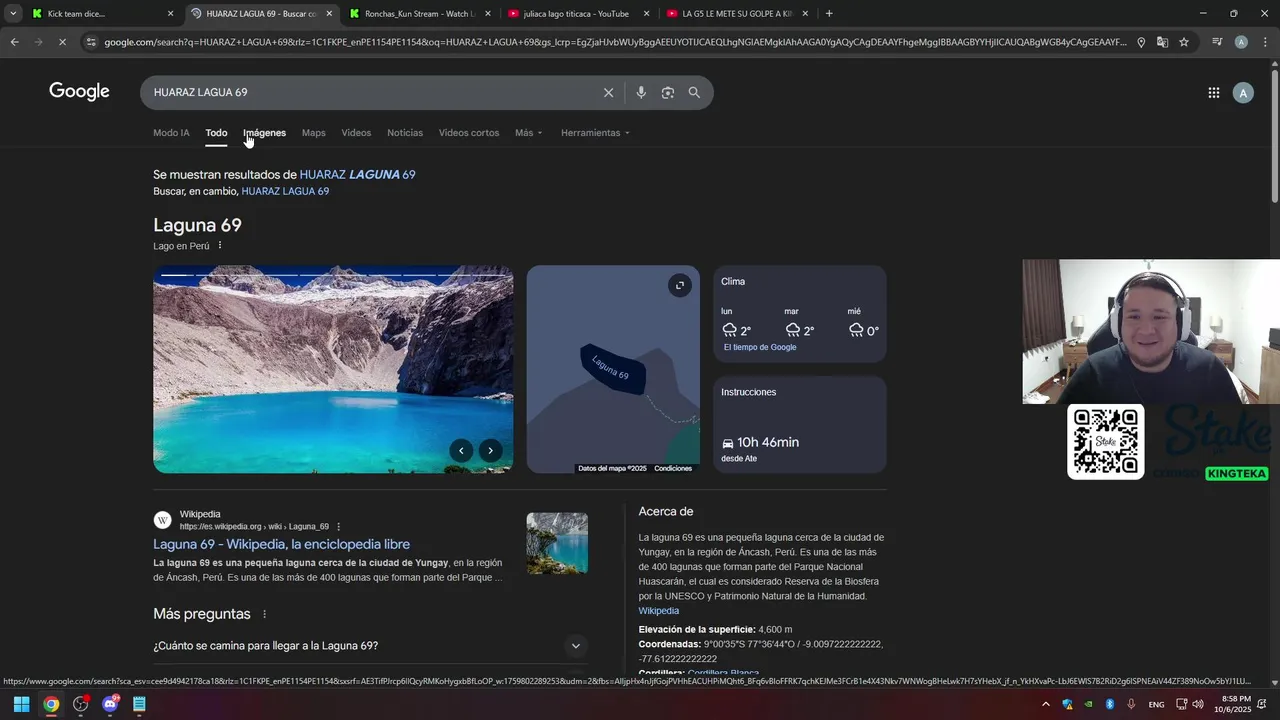
Task: Expand the Laguna 69 map
Action: (x=680, y=285)
